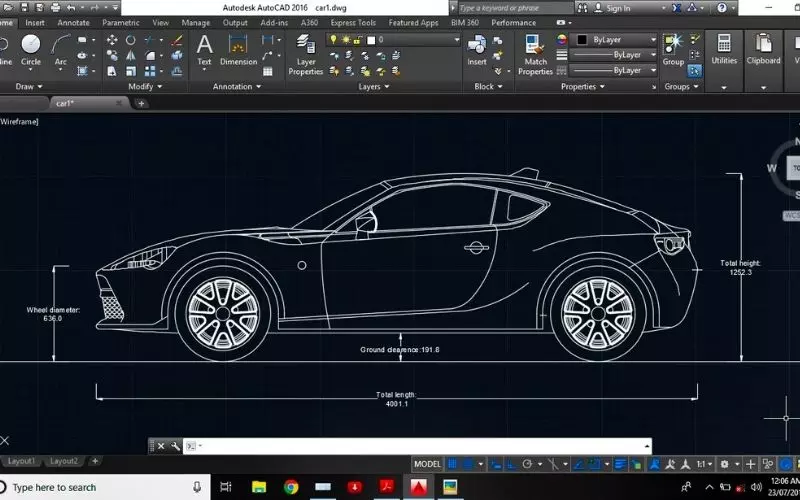
Task: Activate Match Properties tool
Action: click(x=535, y=55)
